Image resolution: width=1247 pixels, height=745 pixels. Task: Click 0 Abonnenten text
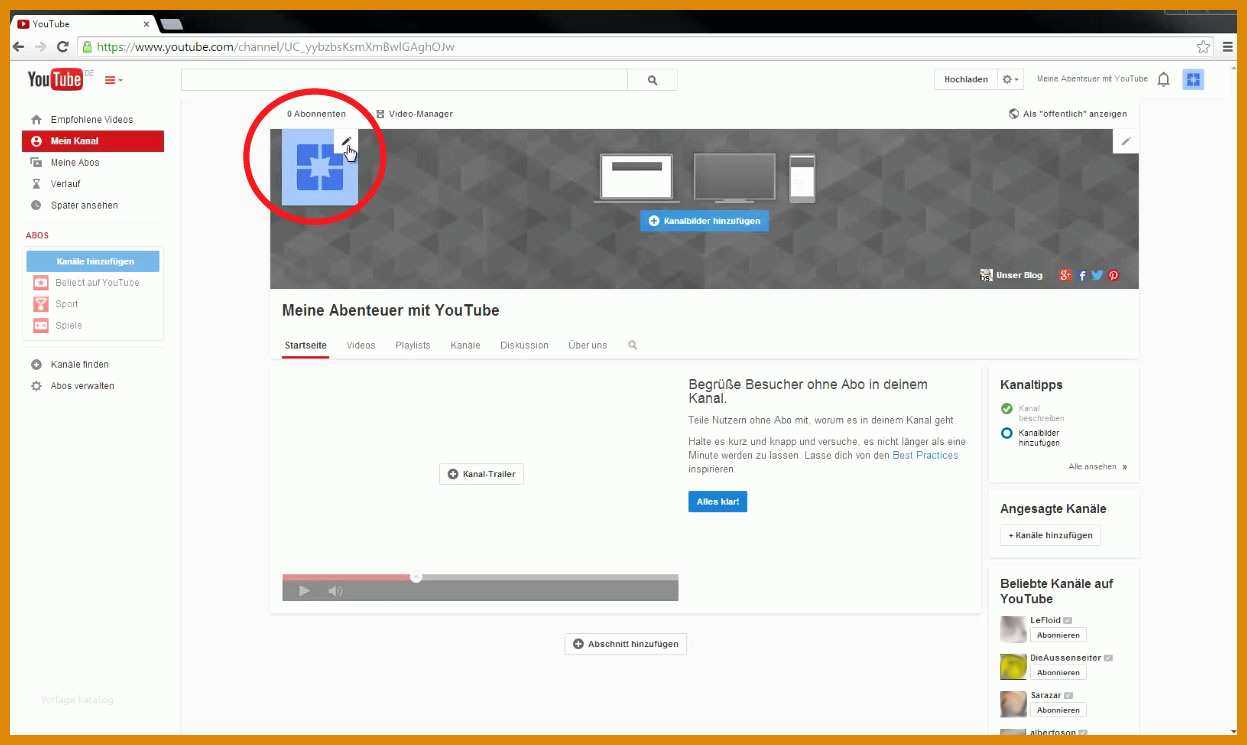316,114
